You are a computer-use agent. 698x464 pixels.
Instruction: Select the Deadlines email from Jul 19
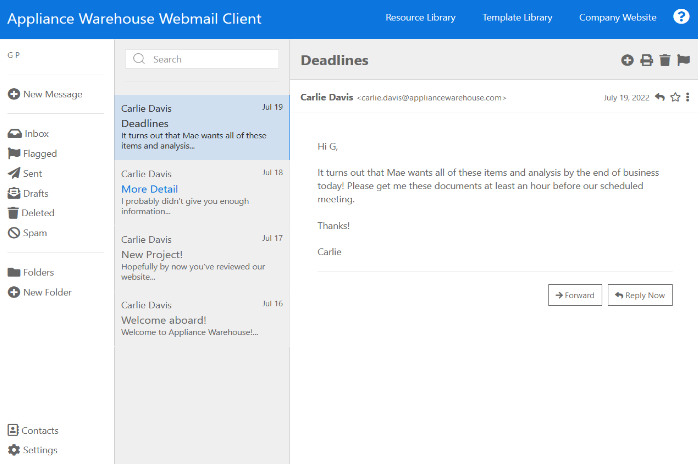click(x=202, y=127)
